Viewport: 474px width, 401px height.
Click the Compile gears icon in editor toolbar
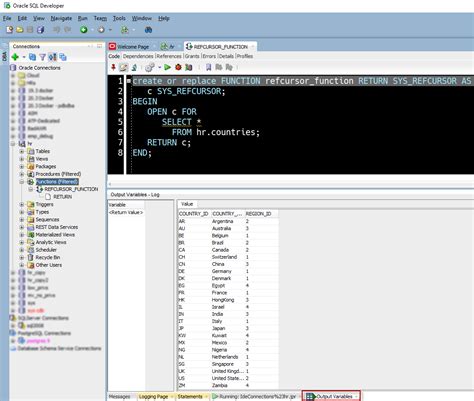pyautogui.click(x=150, y=67)
